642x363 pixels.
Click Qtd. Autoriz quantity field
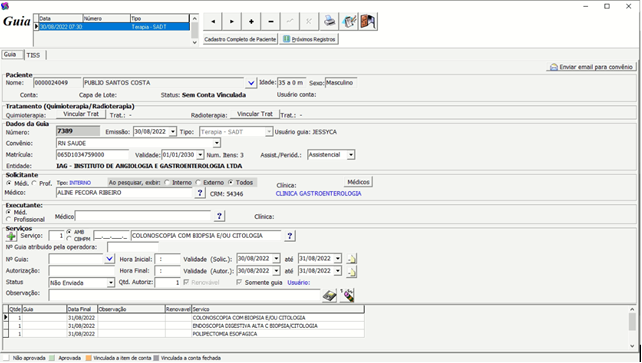coord(167,283)
